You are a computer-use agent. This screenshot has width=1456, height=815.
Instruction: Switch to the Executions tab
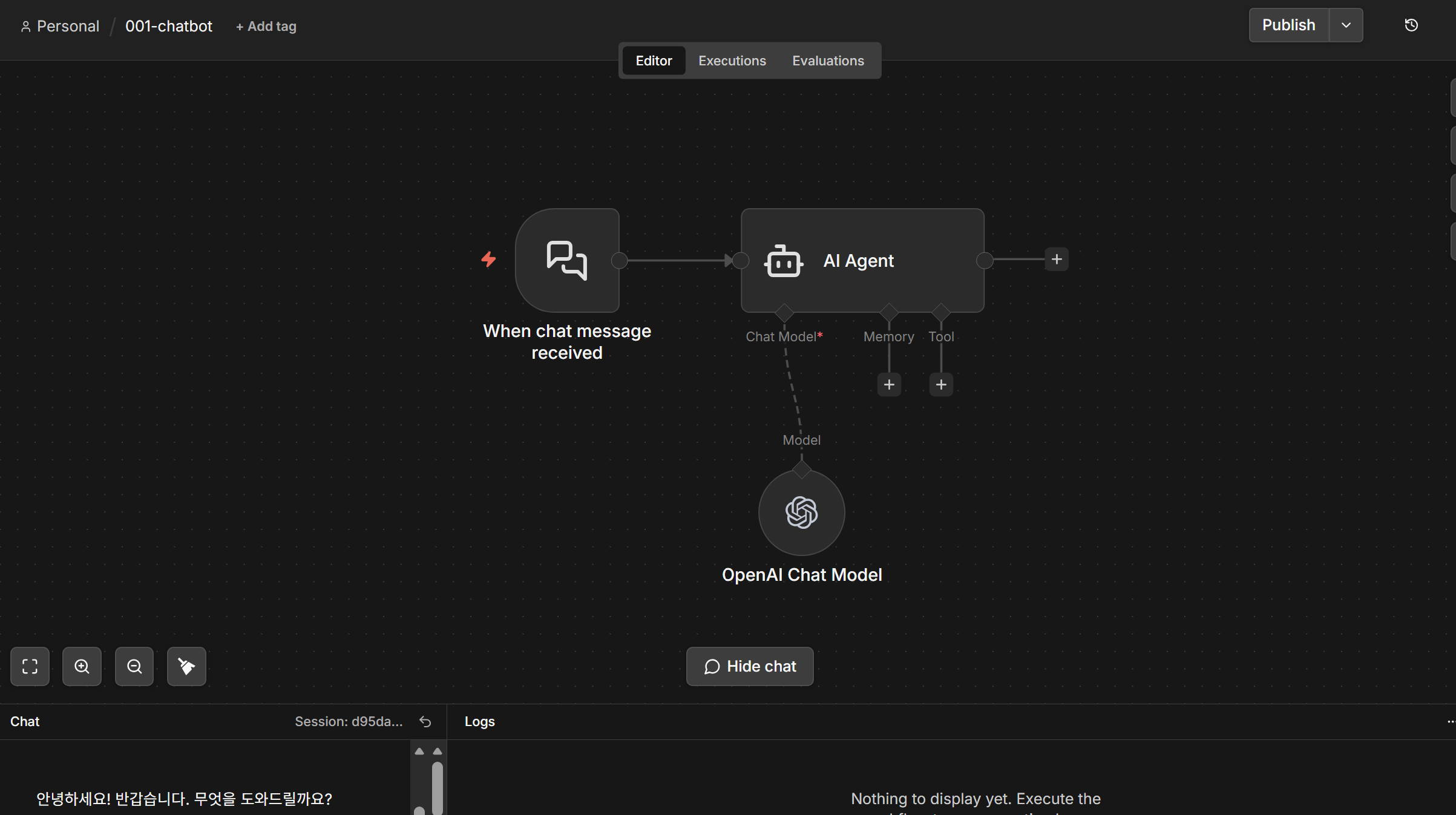732,61
